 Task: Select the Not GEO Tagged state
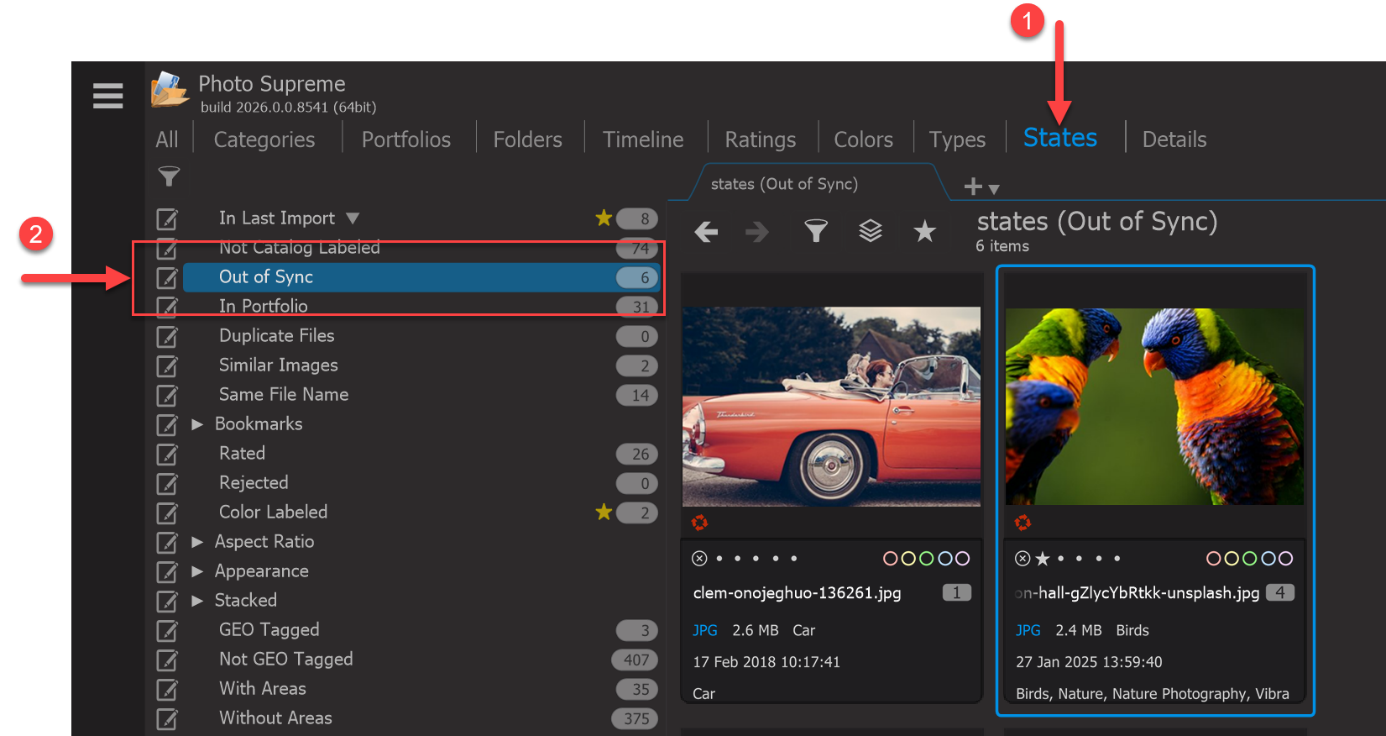pos(286,659)
